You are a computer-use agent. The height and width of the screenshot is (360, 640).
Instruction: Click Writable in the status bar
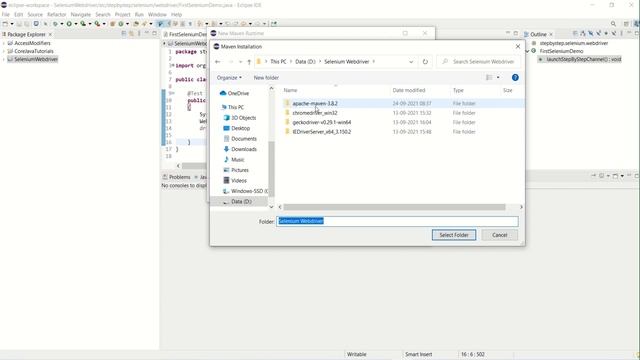pyautogui.click(x=356, y=354)
